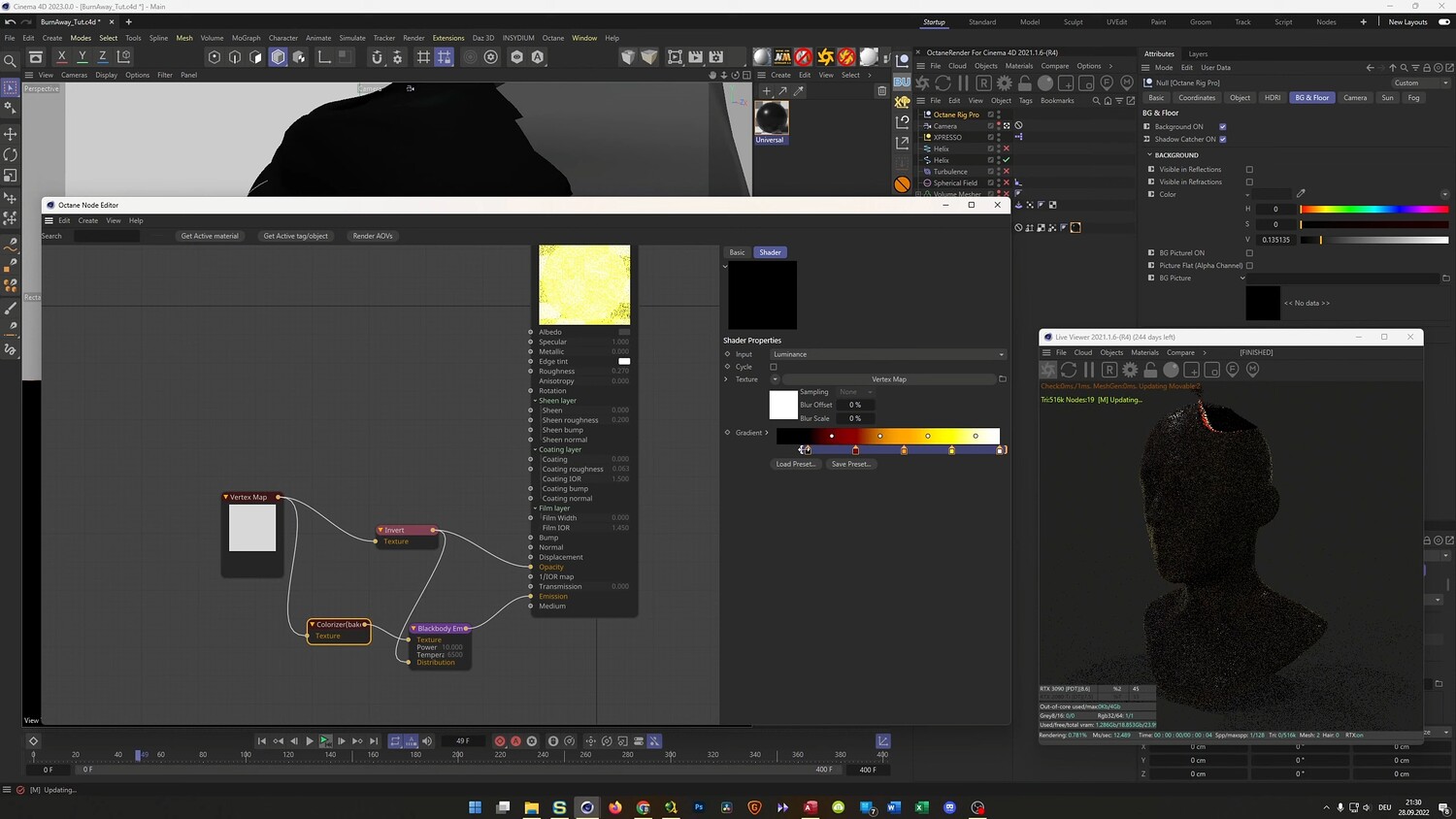Open the Sampling None dropdown
1456x819 pixels.
point(855,392)
